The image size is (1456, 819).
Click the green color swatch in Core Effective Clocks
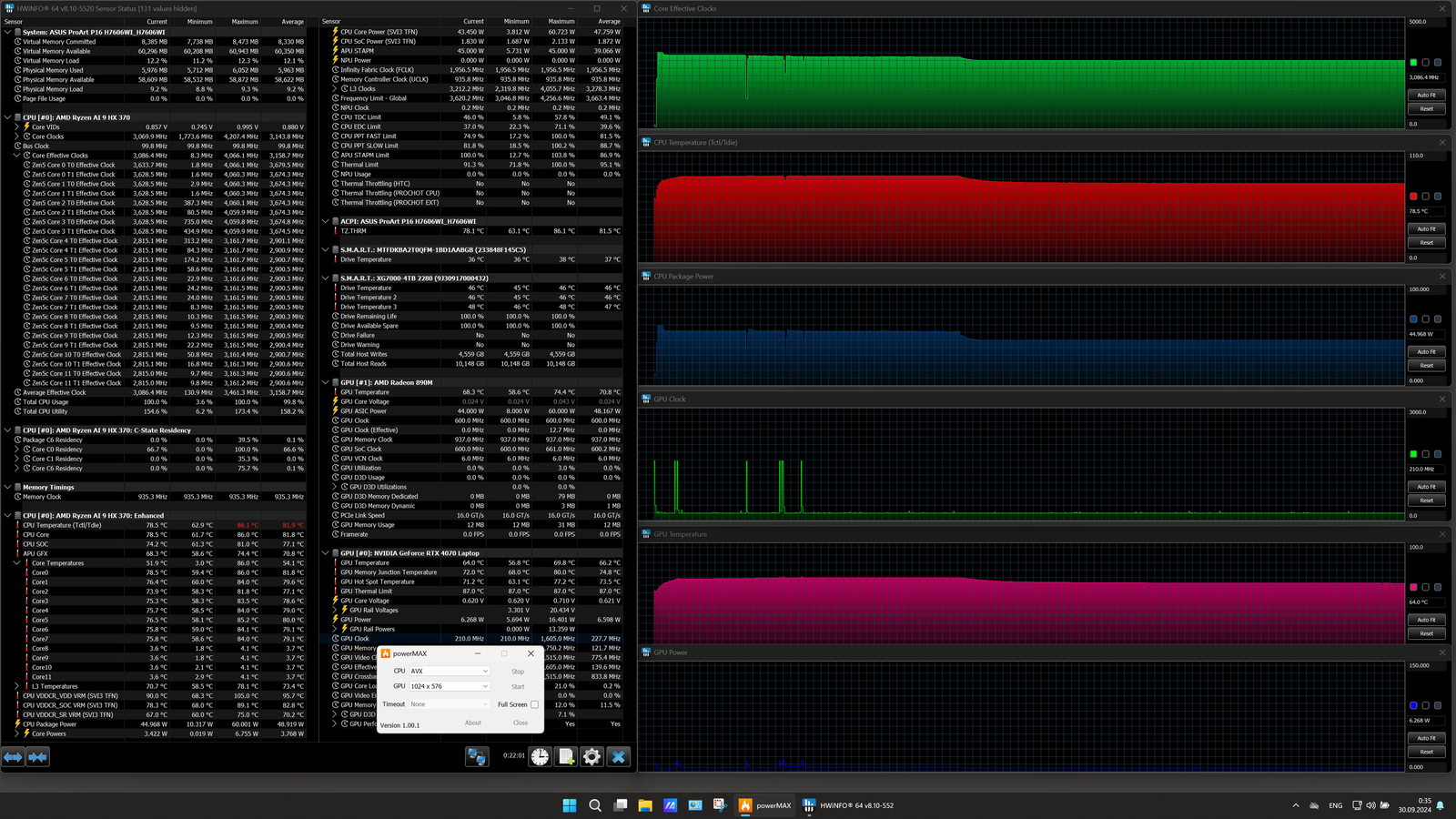pos(1413,63)
